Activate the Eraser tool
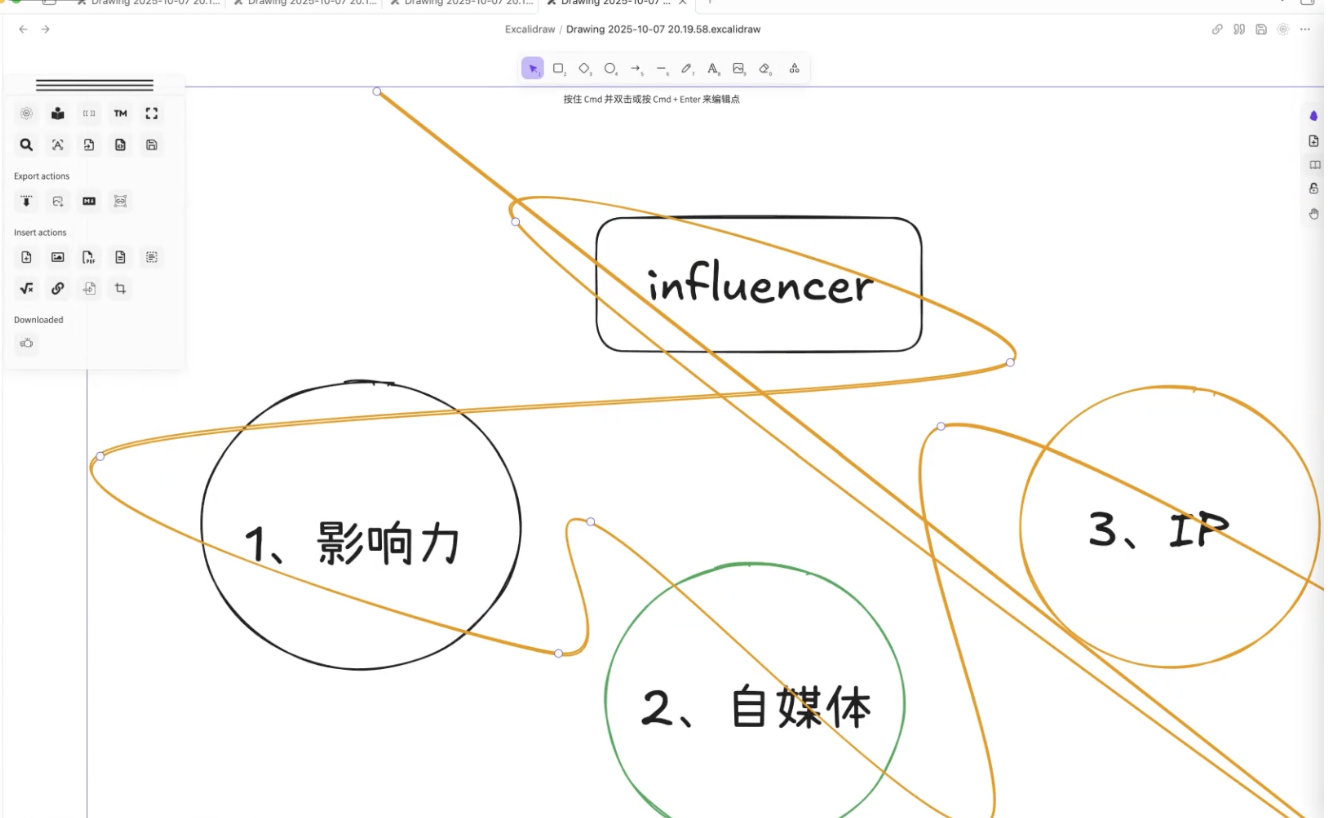The height and width of the screenshot is (818, 1332). click(765, 69)
